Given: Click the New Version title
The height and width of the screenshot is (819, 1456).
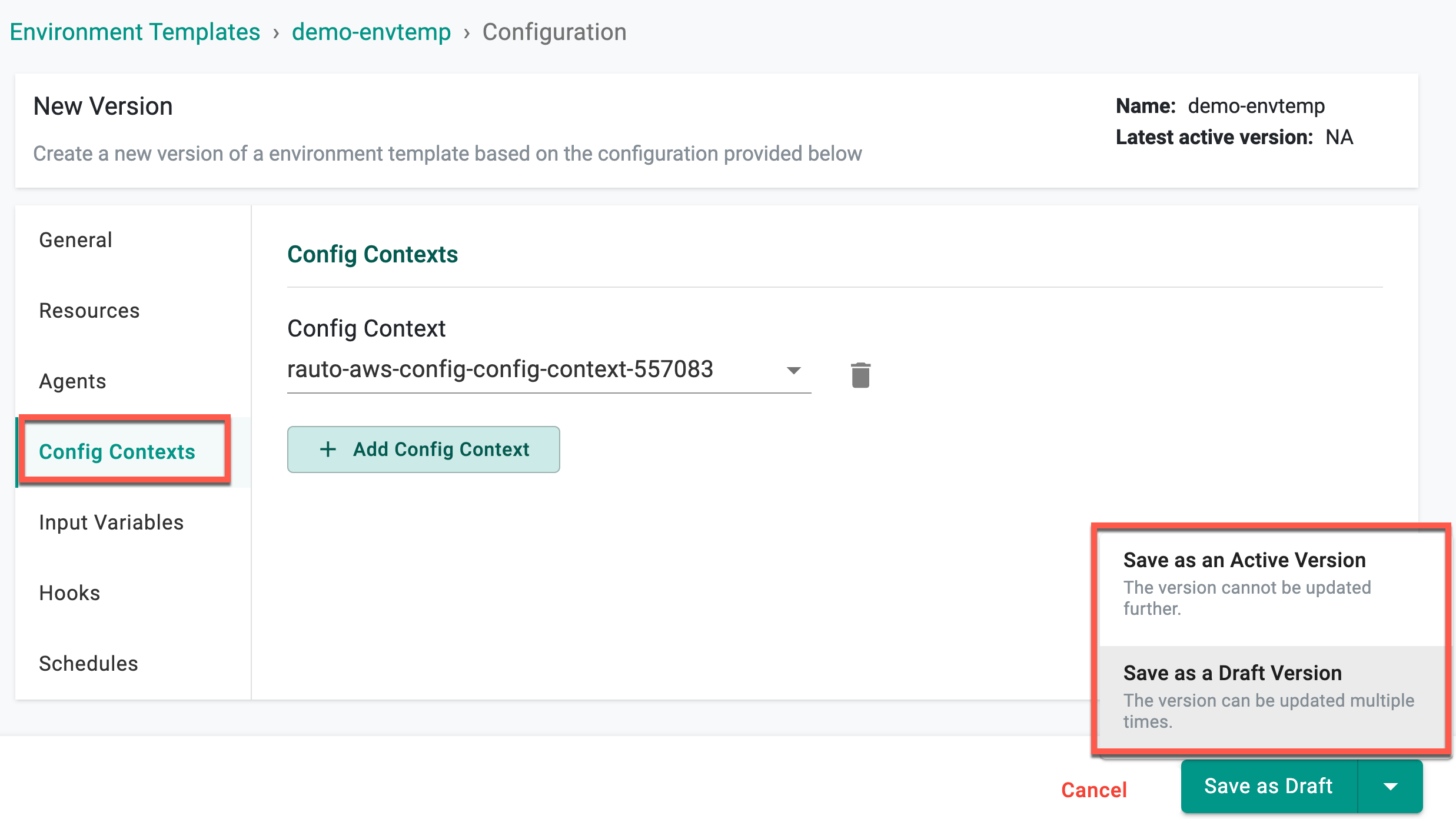Looking at the screenshot, I should click(103, 106).
